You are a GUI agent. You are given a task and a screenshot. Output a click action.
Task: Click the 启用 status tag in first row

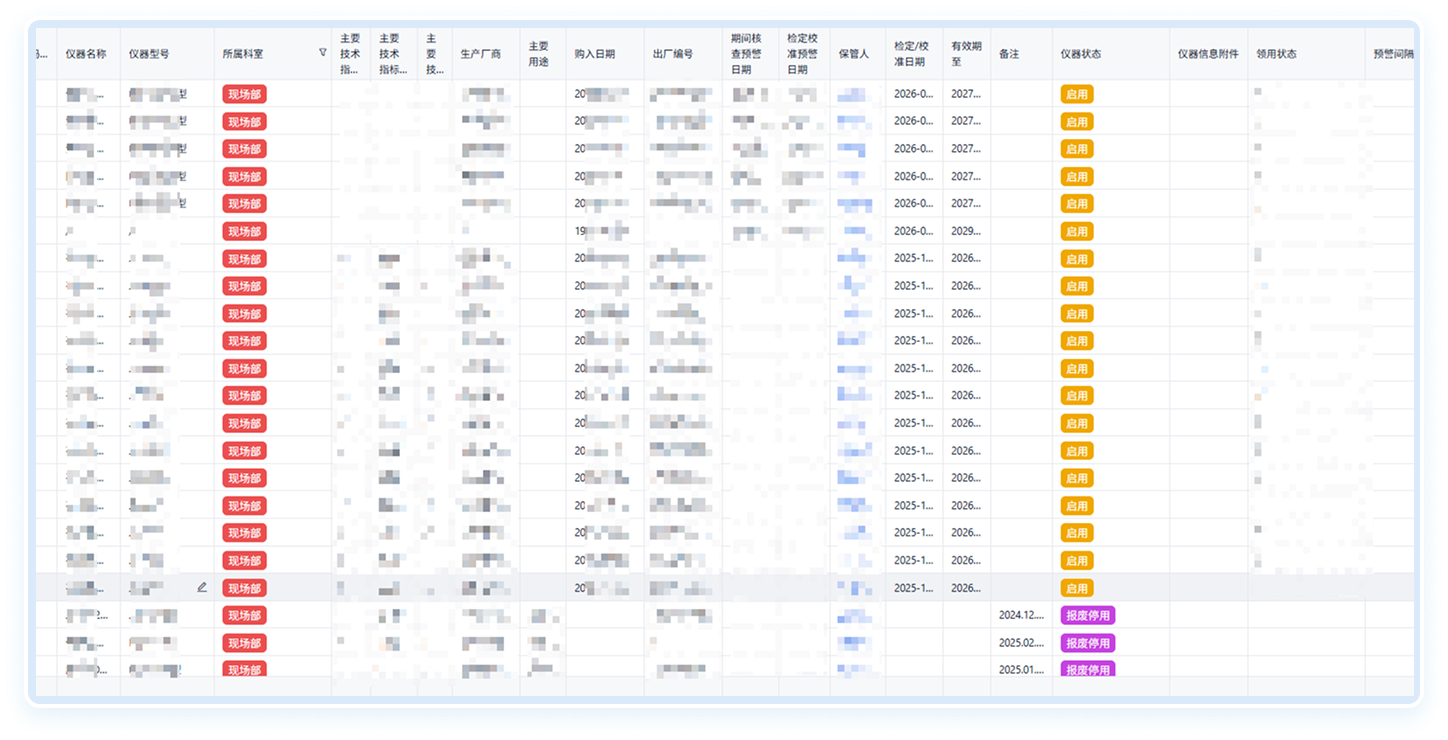1077,94
